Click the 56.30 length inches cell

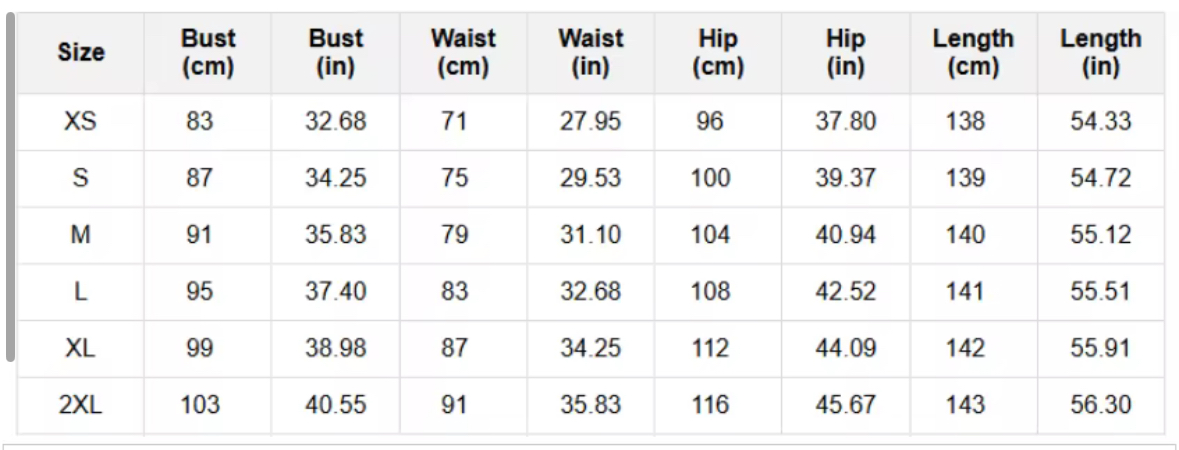point(1101,405)
